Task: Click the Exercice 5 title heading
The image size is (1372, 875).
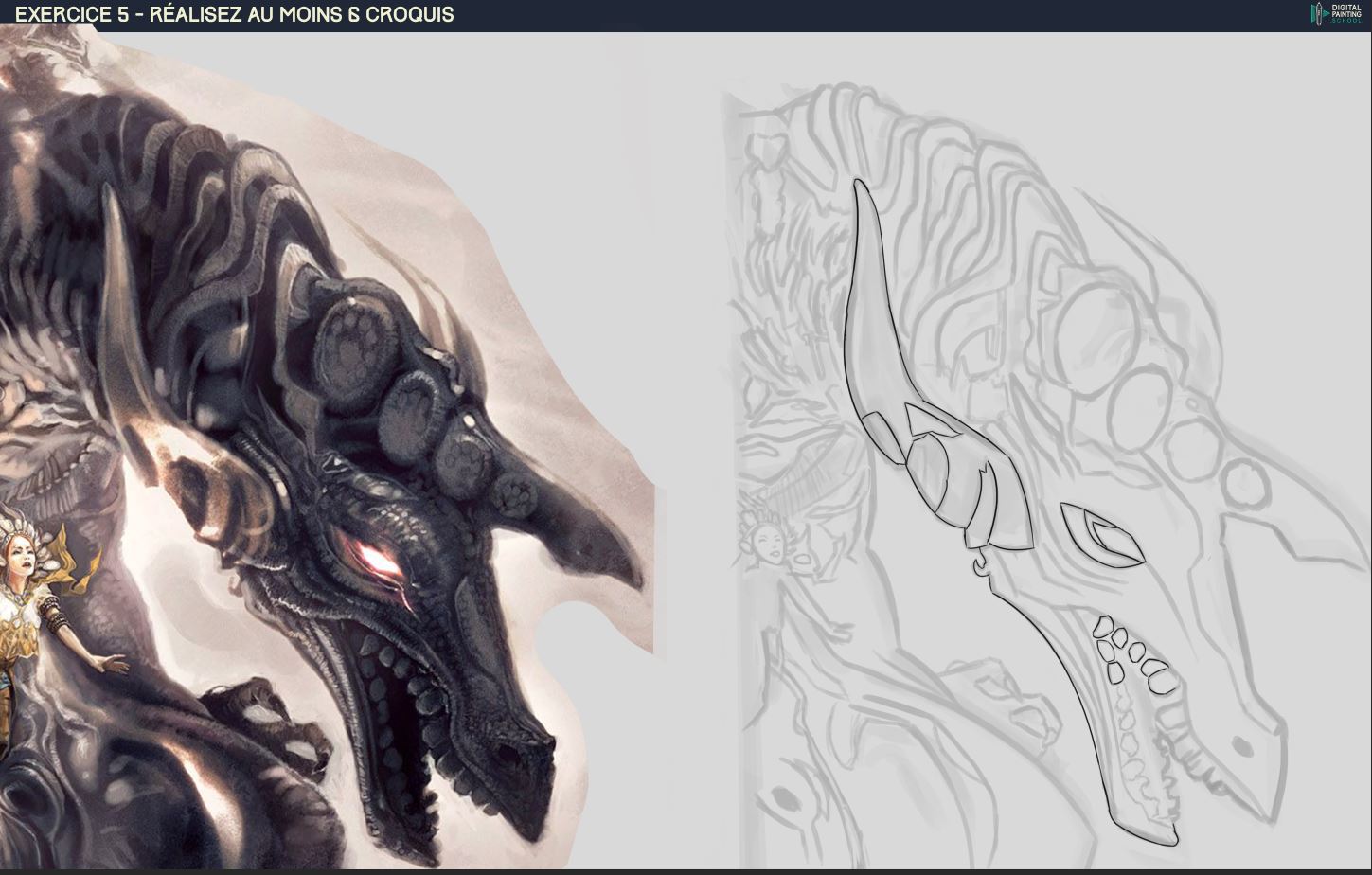Action: (235, 14)
